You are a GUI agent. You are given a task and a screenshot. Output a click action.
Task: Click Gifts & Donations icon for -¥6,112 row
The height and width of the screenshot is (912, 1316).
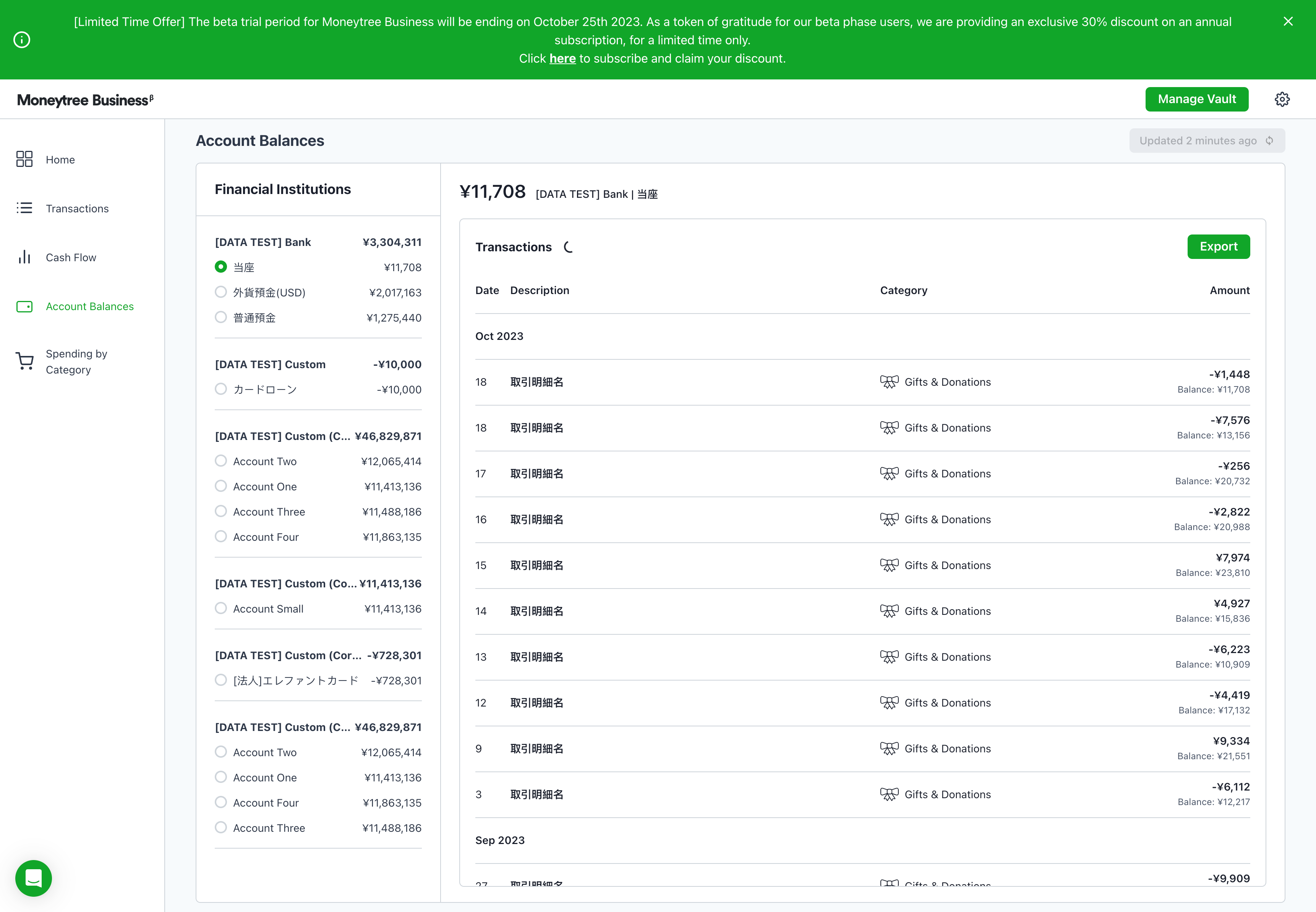click(889, 794)
